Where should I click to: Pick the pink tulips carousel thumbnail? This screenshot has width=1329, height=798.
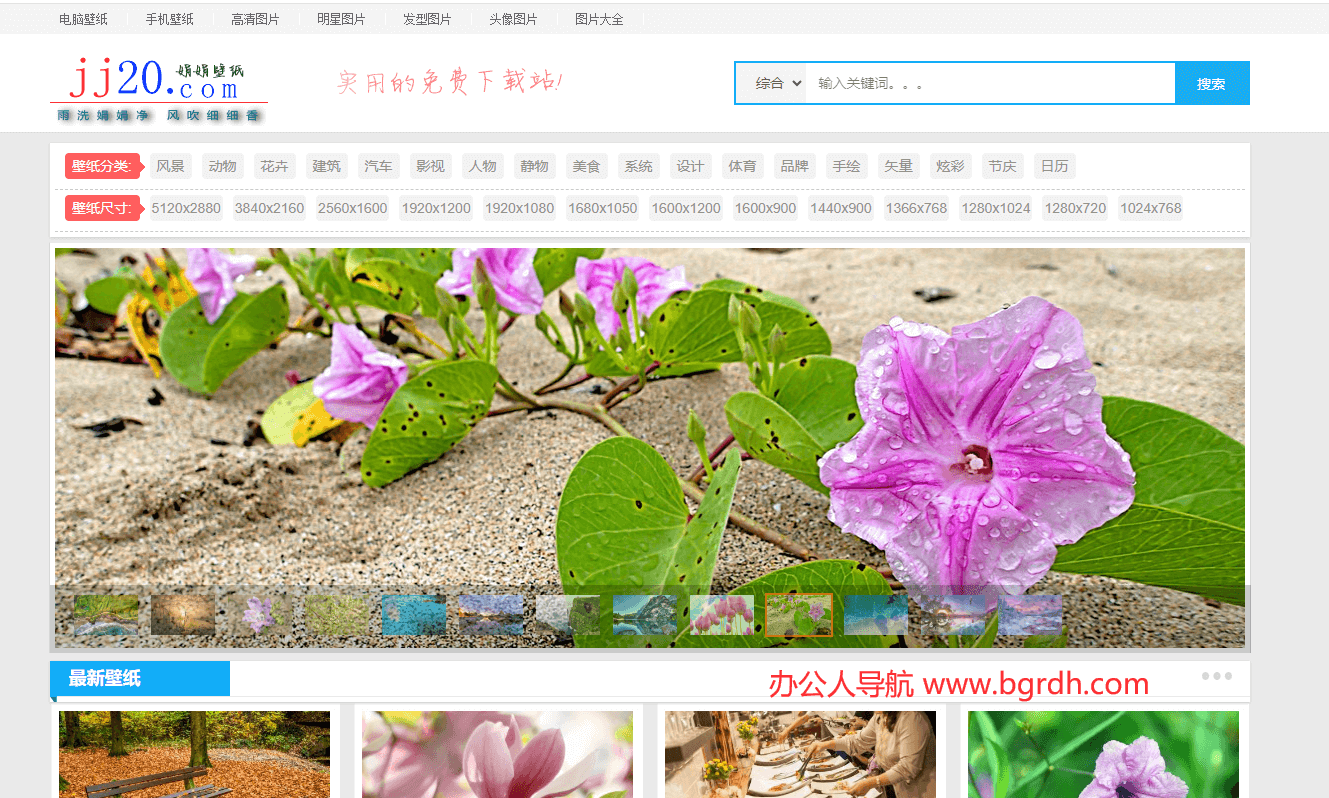click(x=722, y=615)
